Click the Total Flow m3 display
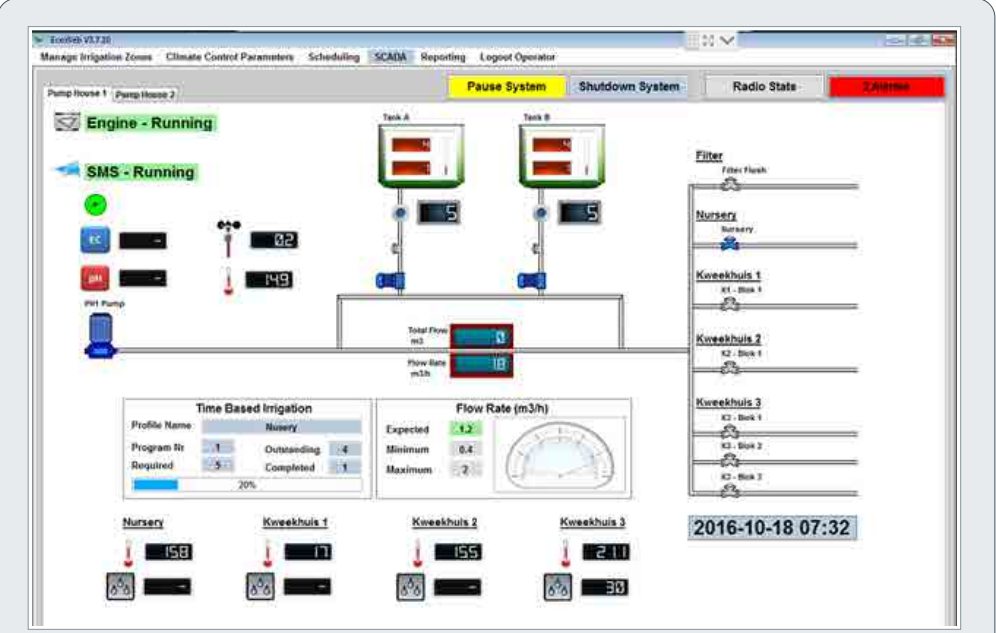Screen dimensions: 996x633 coord(481,336)
